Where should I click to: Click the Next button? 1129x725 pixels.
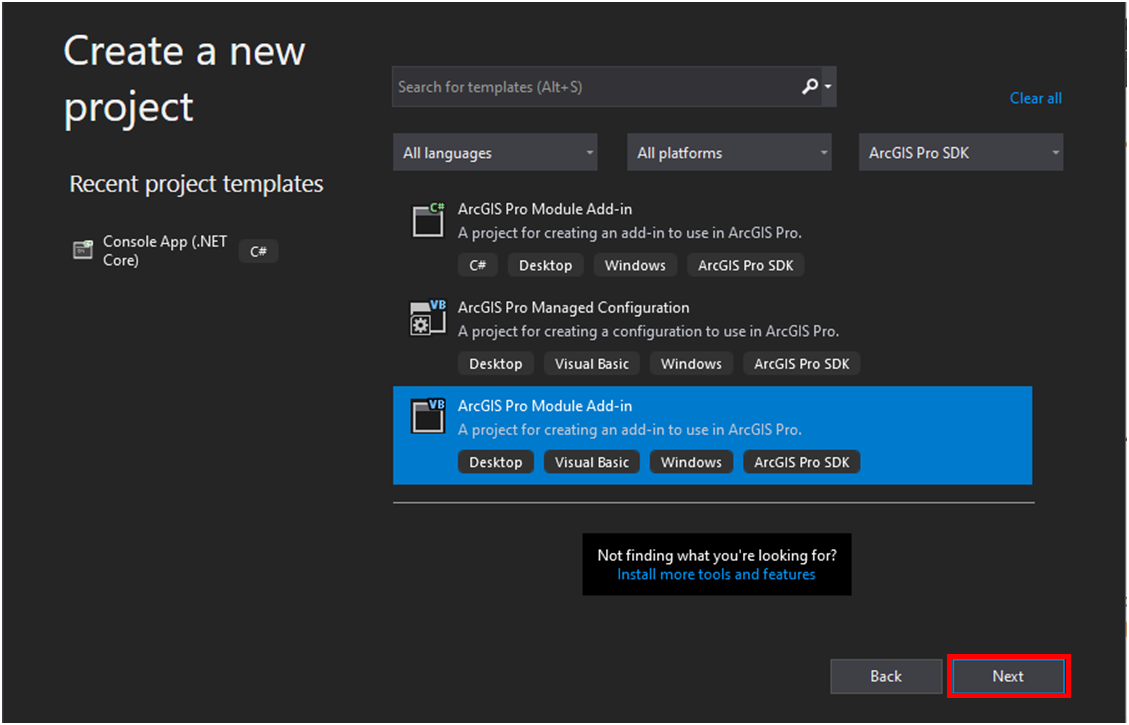(x=1008, y=676)
